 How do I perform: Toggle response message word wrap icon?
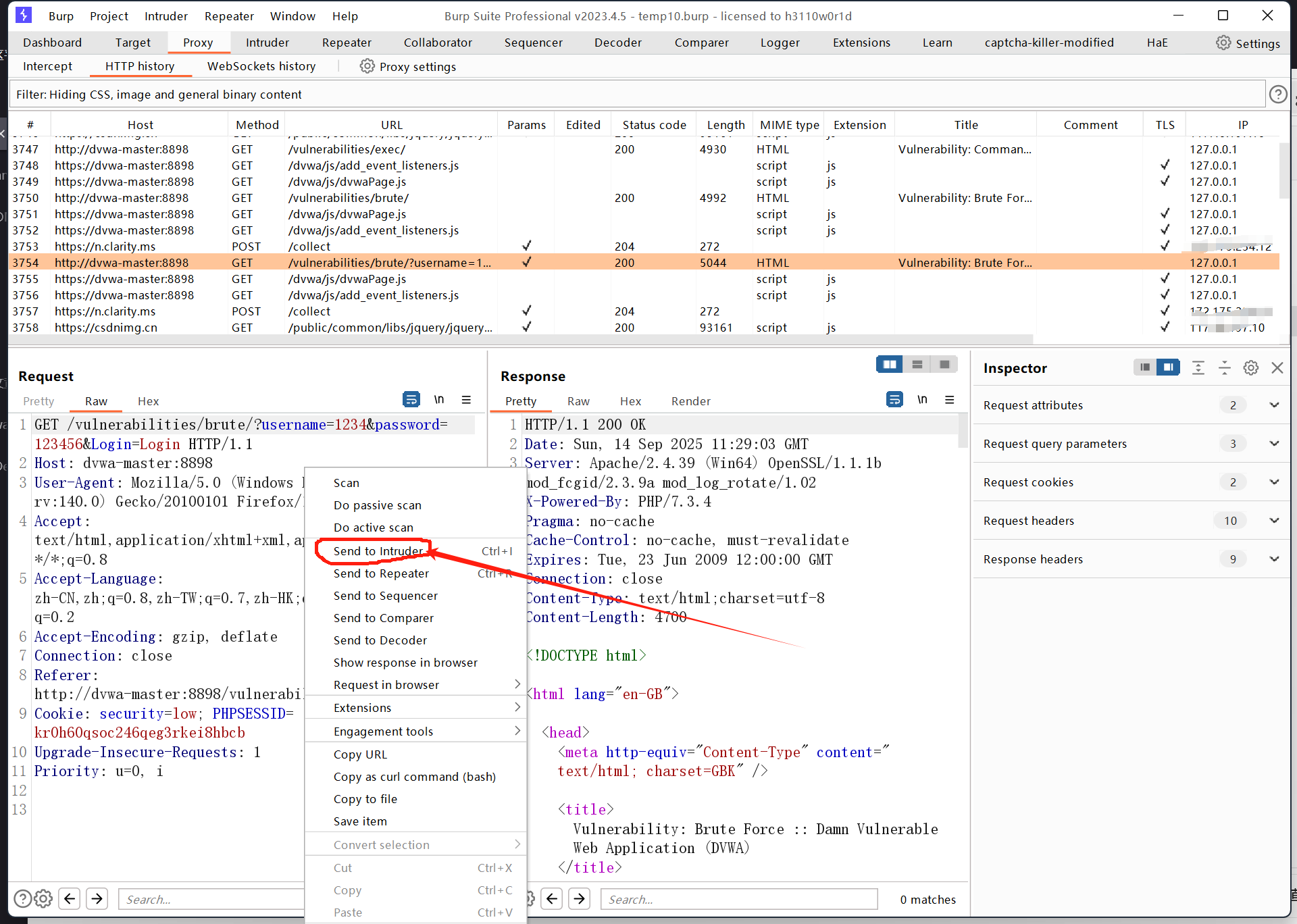(894, 400)
